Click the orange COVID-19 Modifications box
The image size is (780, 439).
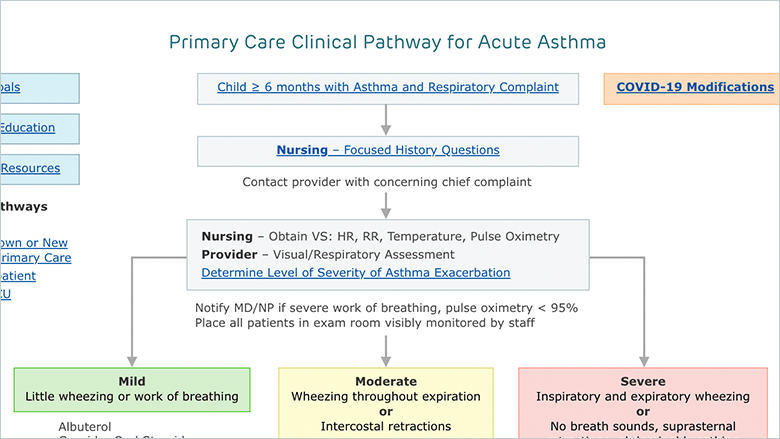pyautogui.click(x=691, y=89)
